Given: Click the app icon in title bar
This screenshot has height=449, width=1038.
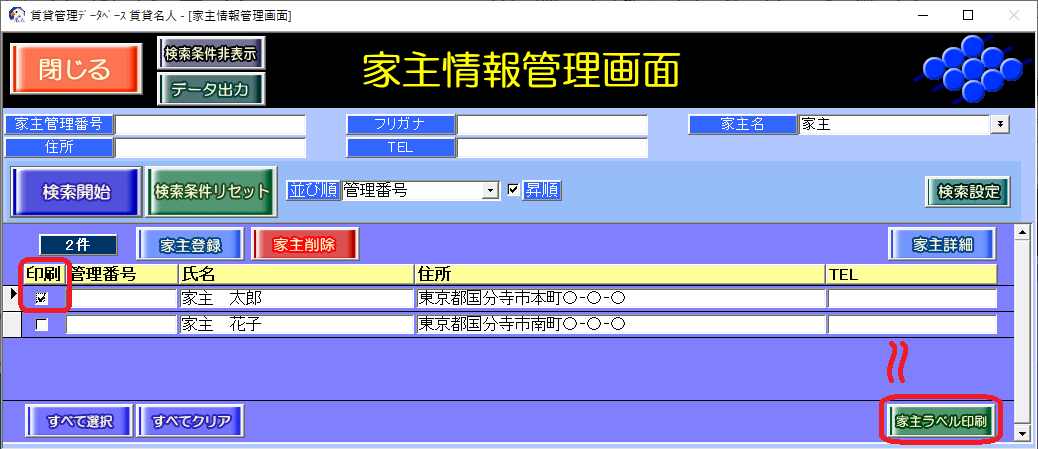Looking at the screenshot, I should (15, 15).
